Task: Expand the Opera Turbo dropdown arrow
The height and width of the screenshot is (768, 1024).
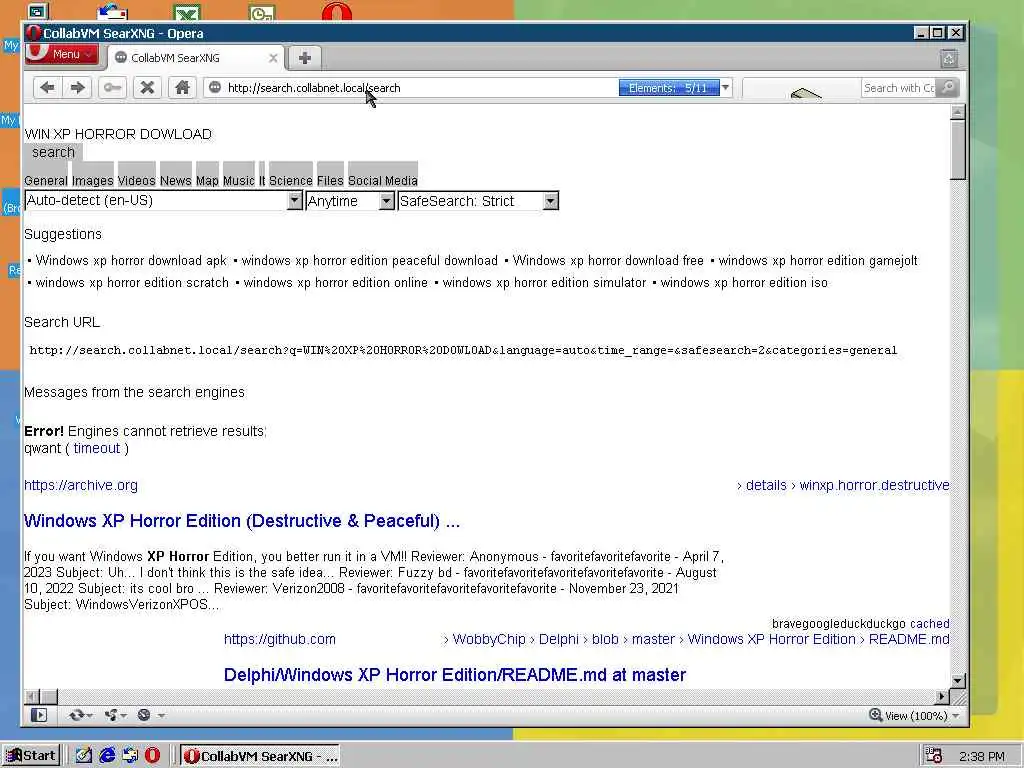Action: coord(161,716)
